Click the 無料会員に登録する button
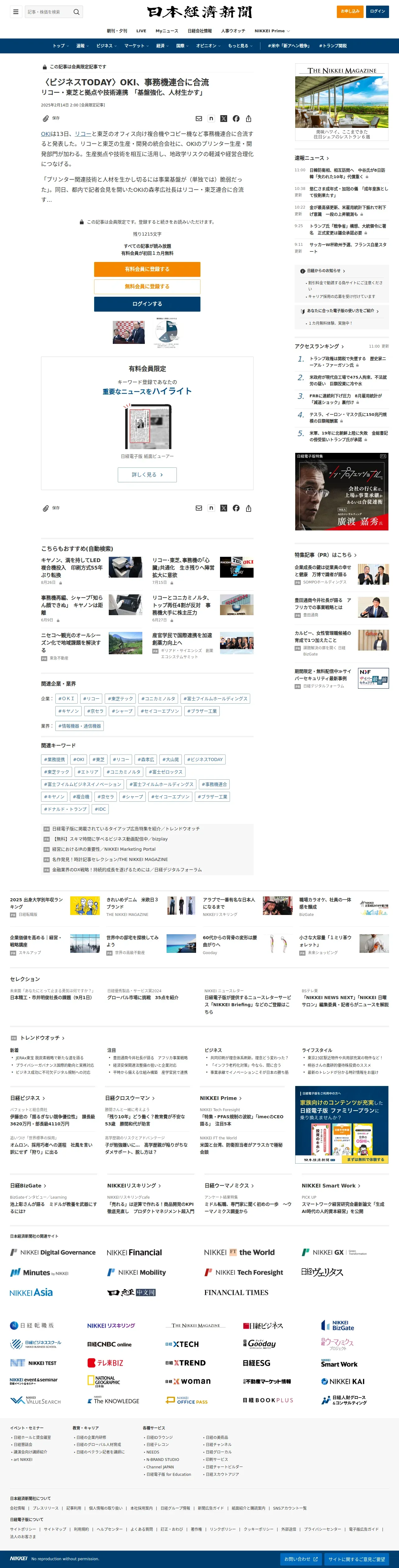The height and width of the screenshot is (1568, 399). click(x=147, y=287)
